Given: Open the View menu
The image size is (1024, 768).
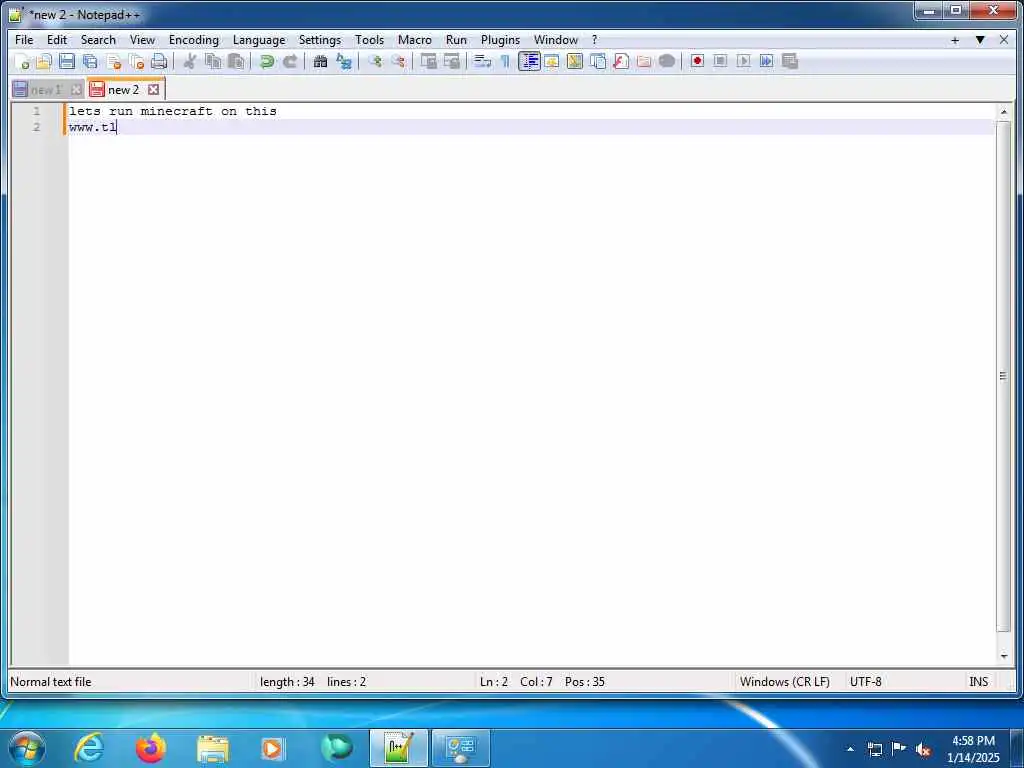Looking at the screenshot, I should click(142, 40).
